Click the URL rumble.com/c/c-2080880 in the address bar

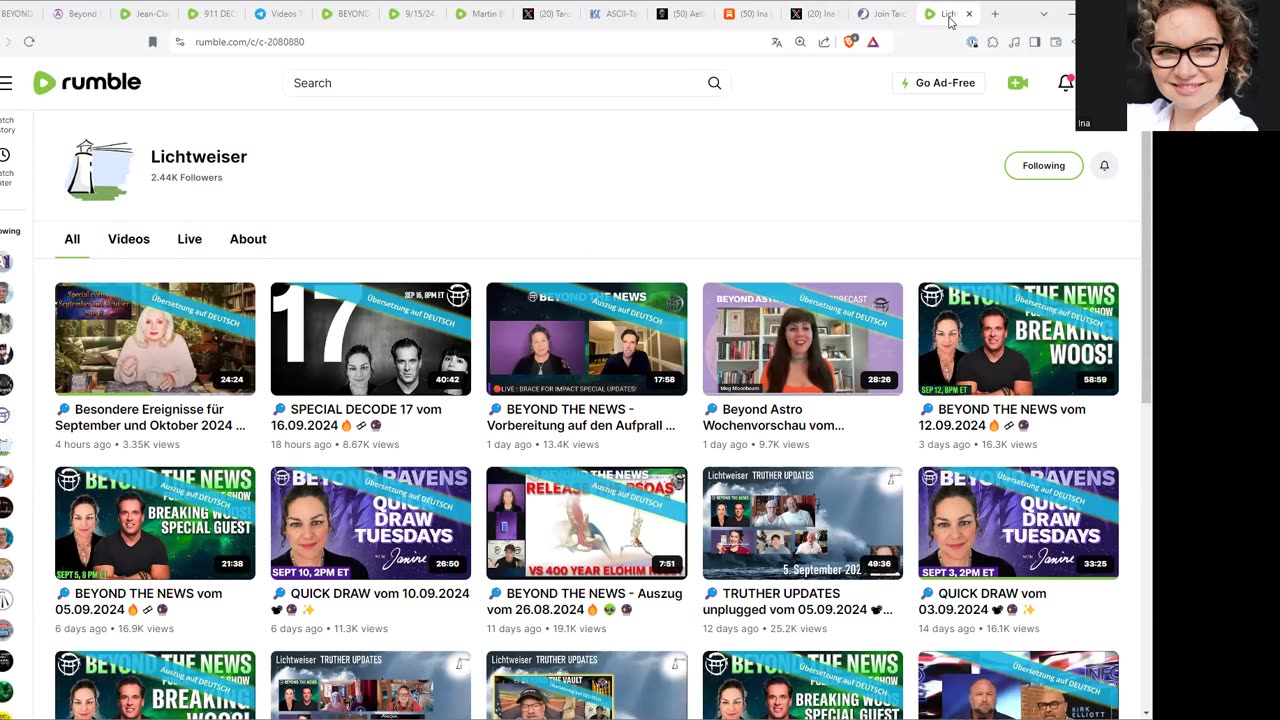[249, 42]
